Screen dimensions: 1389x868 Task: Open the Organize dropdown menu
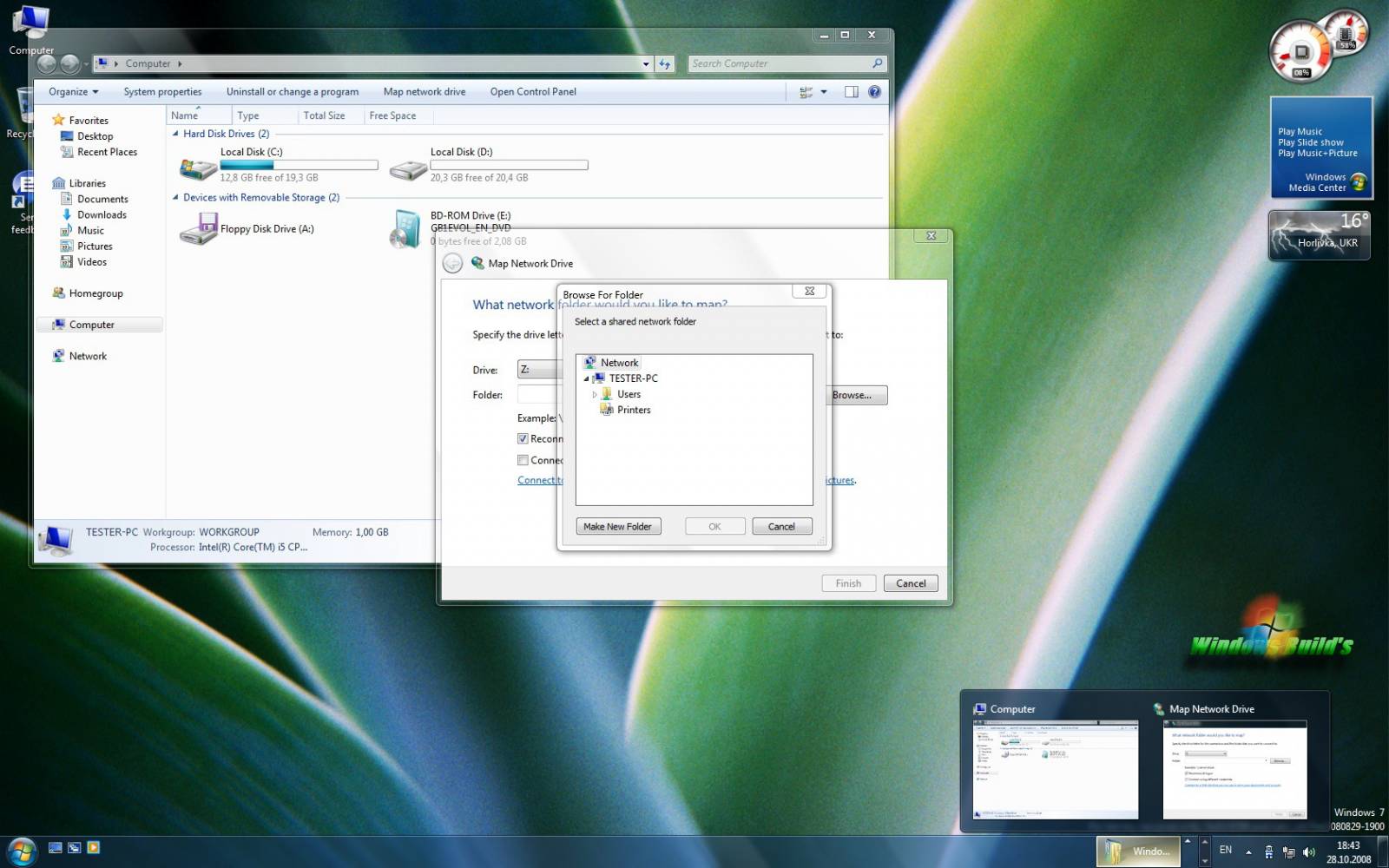point(73,91)
